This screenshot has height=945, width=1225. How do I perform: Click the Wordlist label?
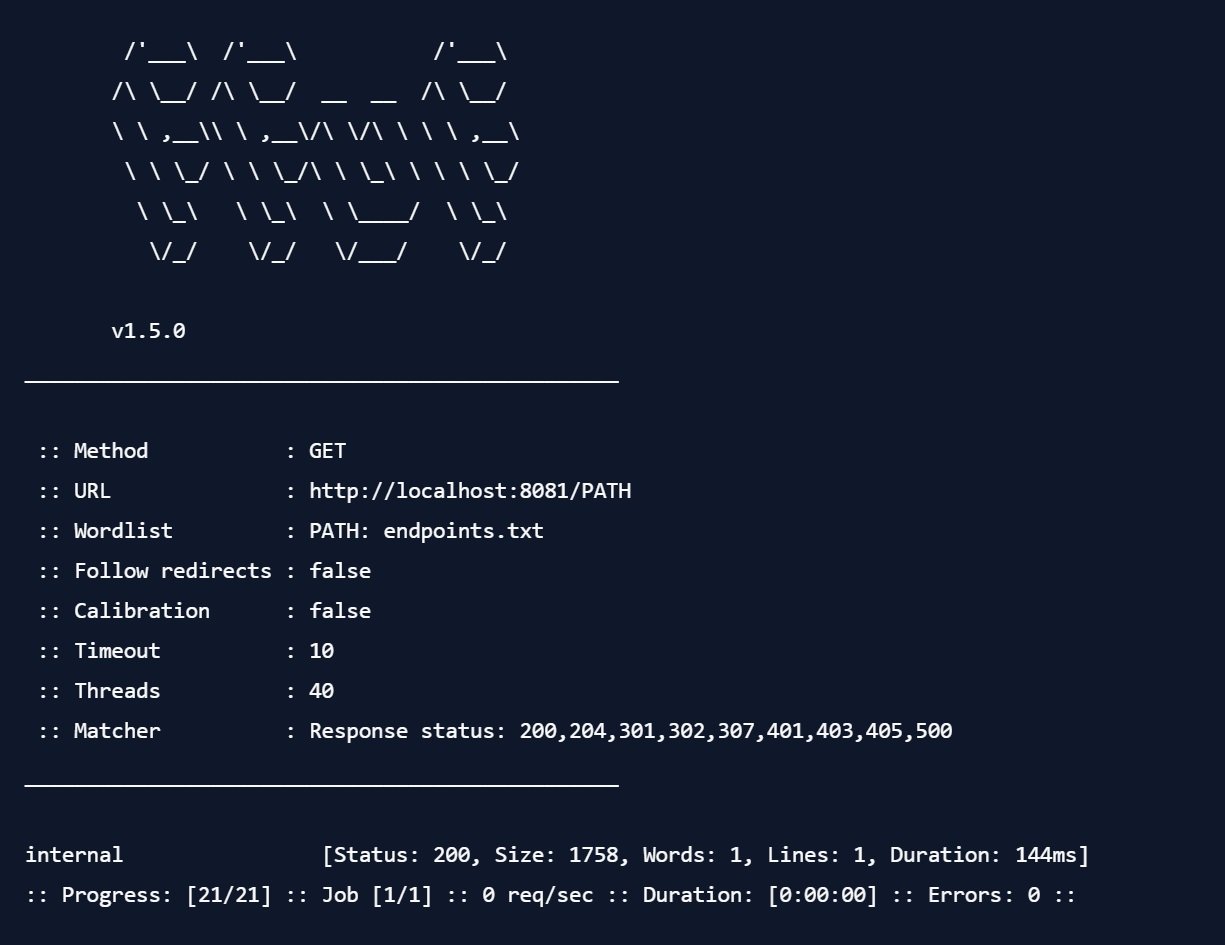(123, 531)
